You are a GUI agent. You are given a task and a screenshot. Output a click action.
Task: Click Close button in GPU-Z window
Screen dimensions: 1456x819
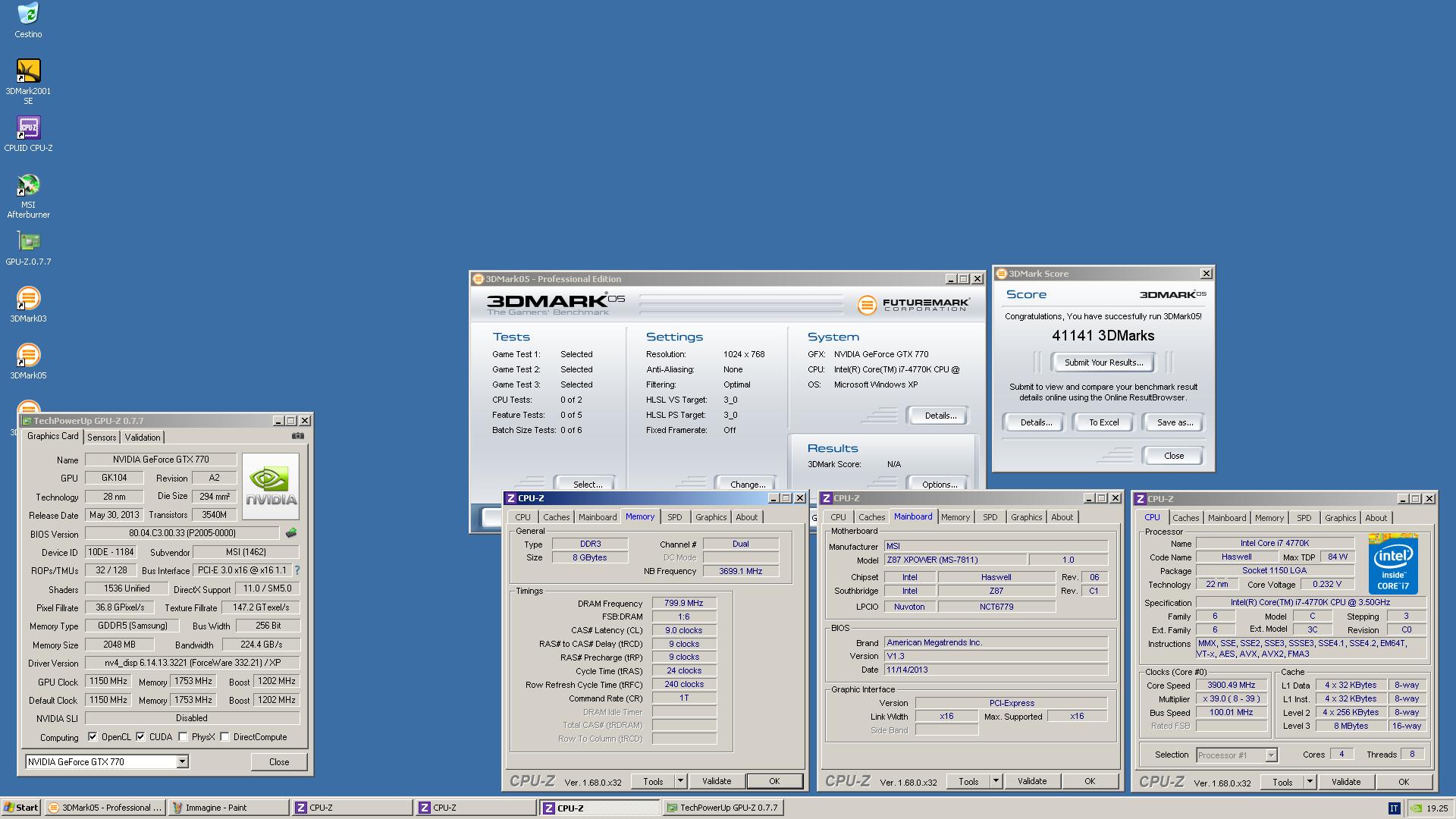click(x=278, y=762)
